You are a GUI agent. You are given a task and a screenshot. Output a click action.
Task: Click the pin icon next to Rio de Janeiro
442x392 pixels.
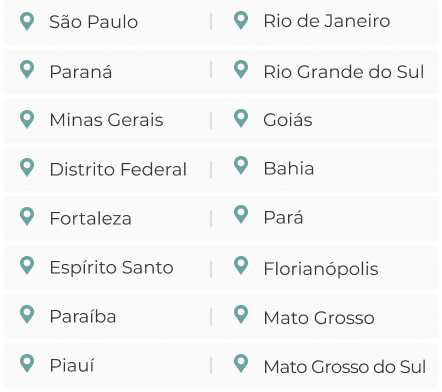click(x=241, y=20)
